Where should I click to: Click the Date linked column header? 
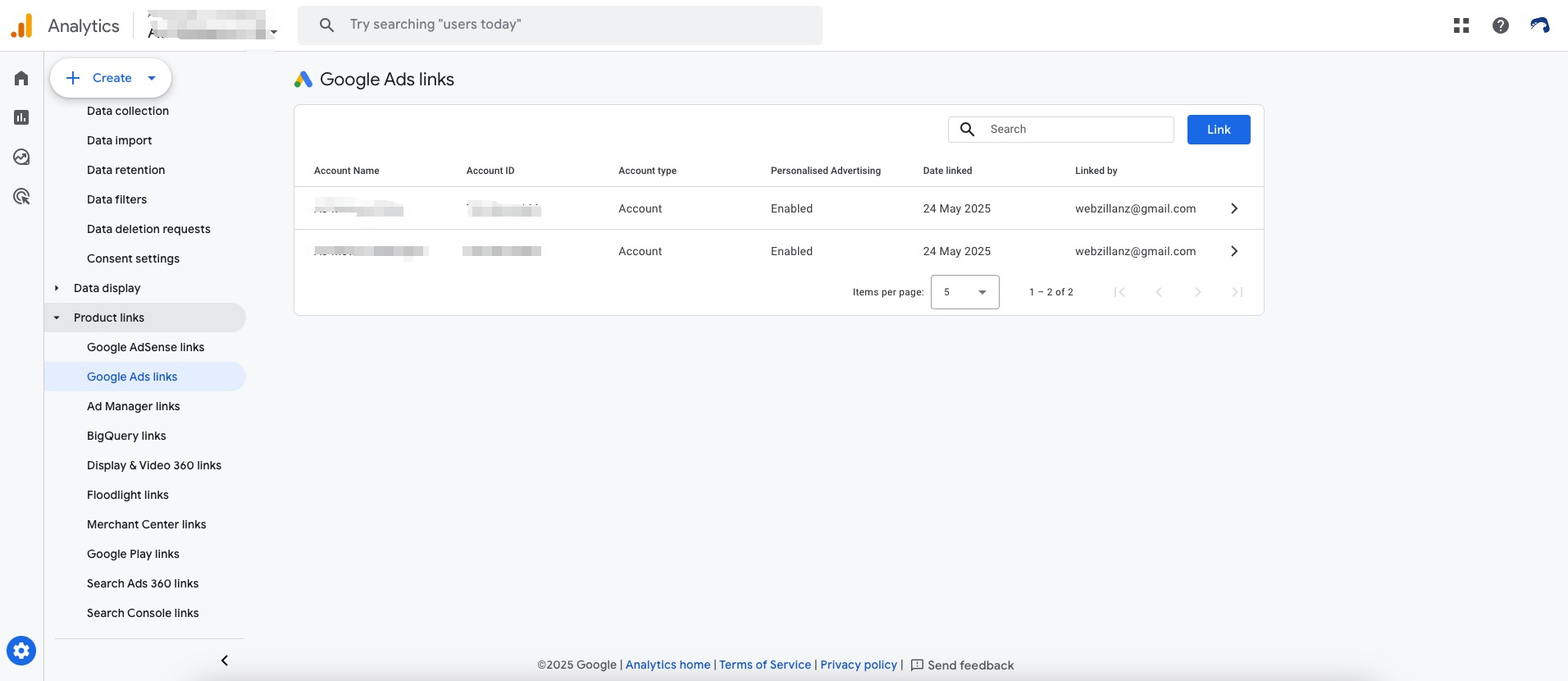tap(948, 171)
